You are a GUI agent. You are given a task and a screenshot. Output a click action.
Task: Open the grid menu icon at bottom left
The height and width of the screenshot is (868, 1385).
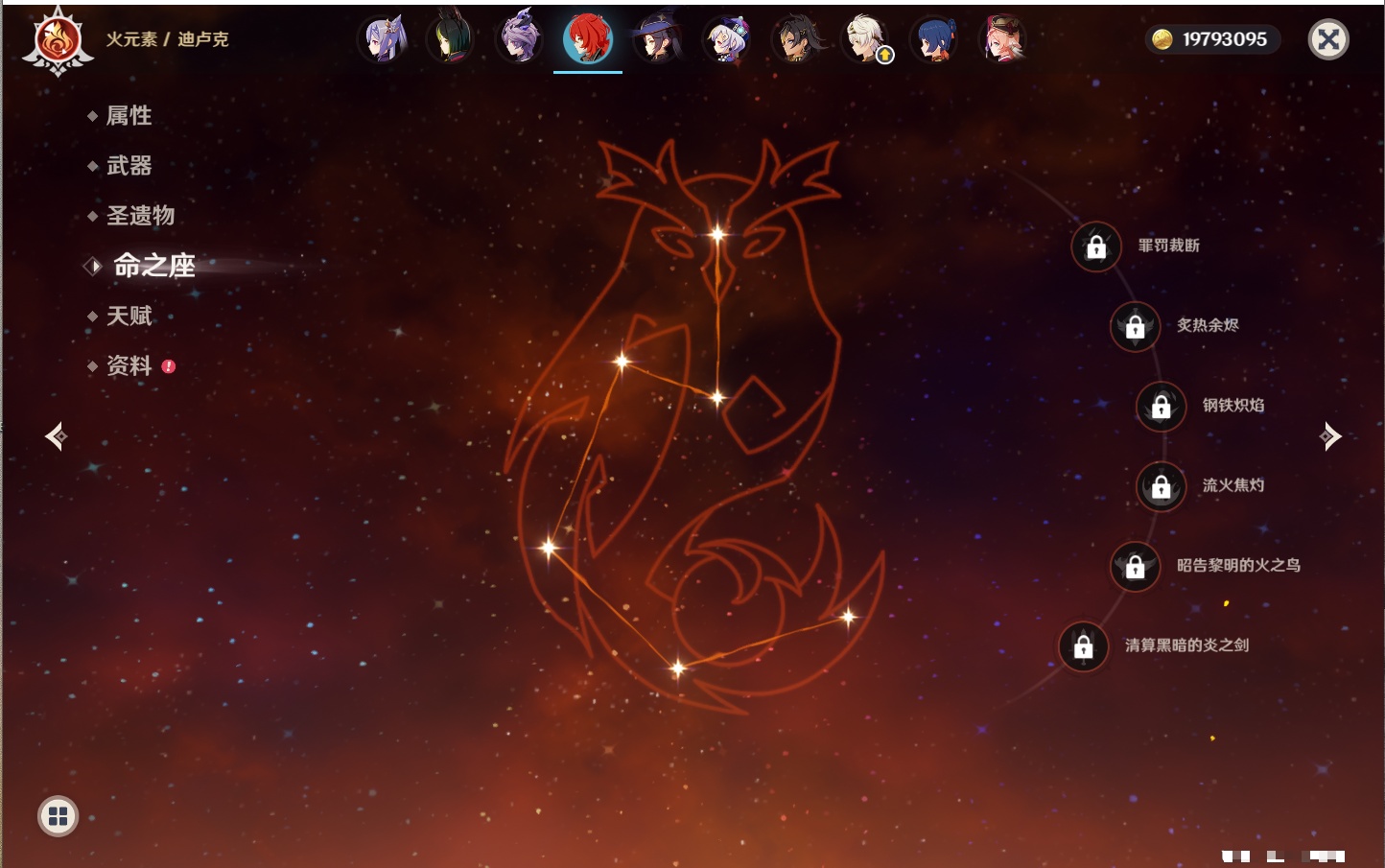click(58, 816)
